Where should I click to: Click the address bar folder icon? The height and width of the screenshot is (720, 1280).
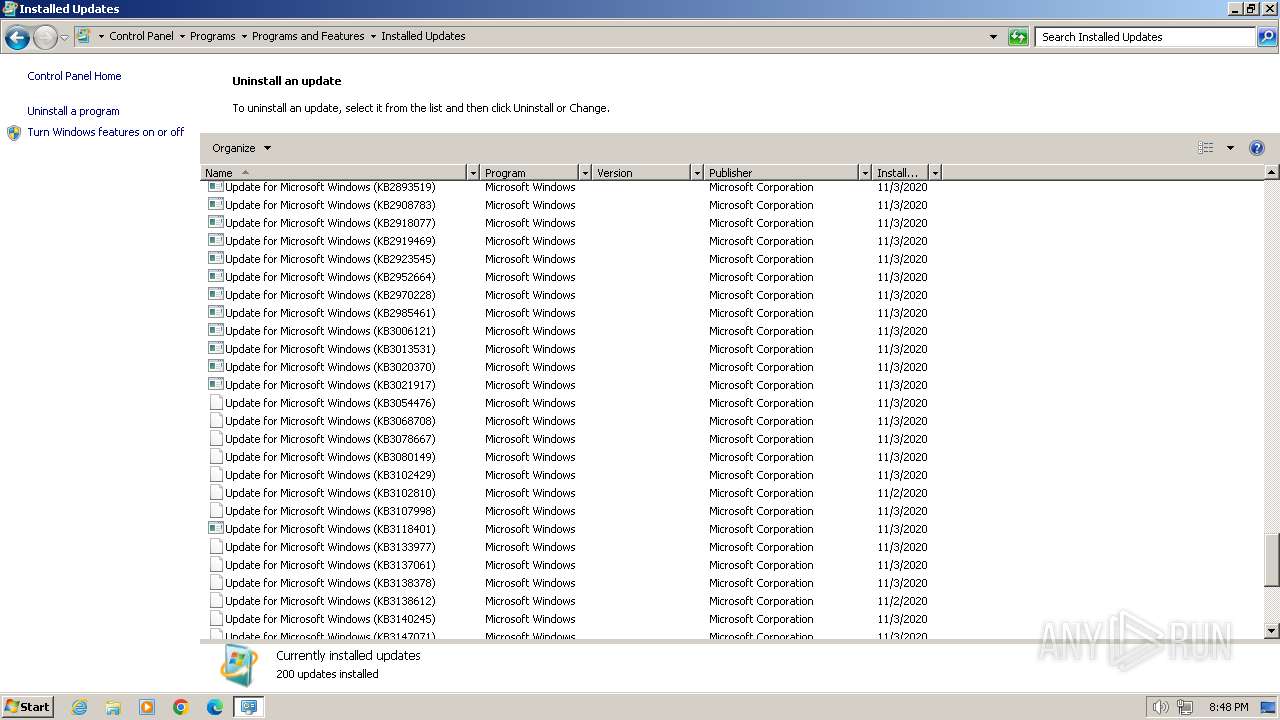point(84,36)
